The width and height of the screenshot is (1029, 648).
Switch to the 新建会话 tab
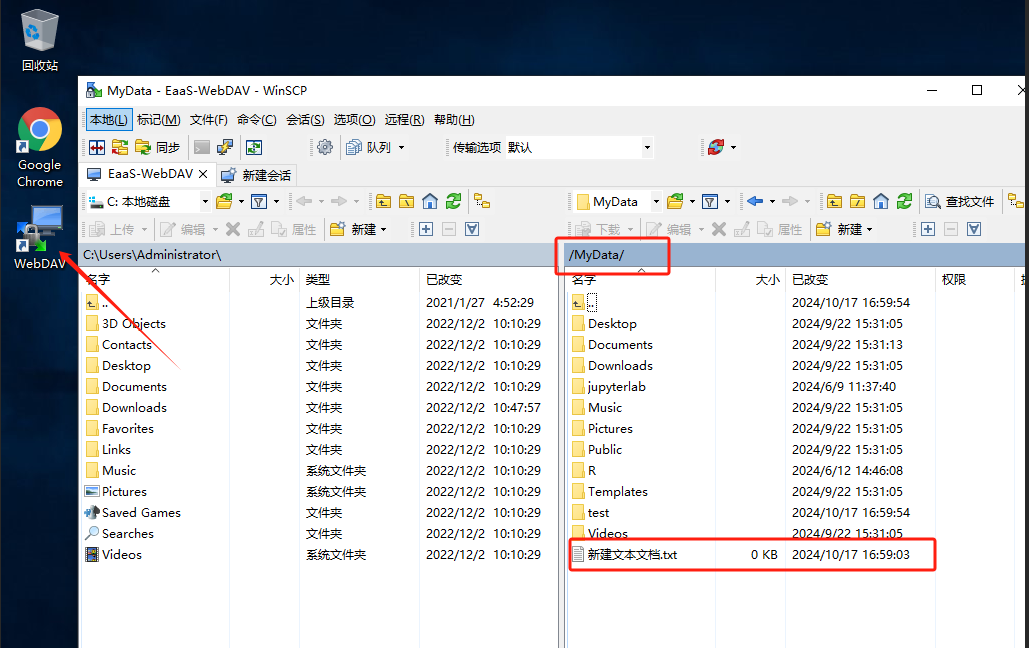click(257, 174)
